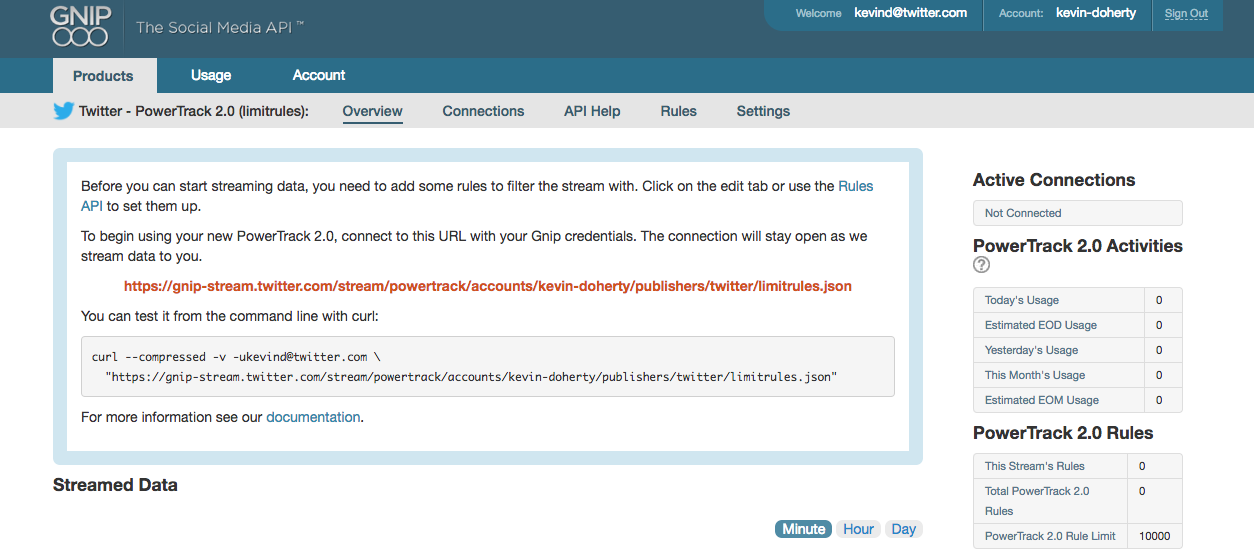Open the Usage tab
The image size is (1254, 559).
pyautogui.click(x=211, y=75)
